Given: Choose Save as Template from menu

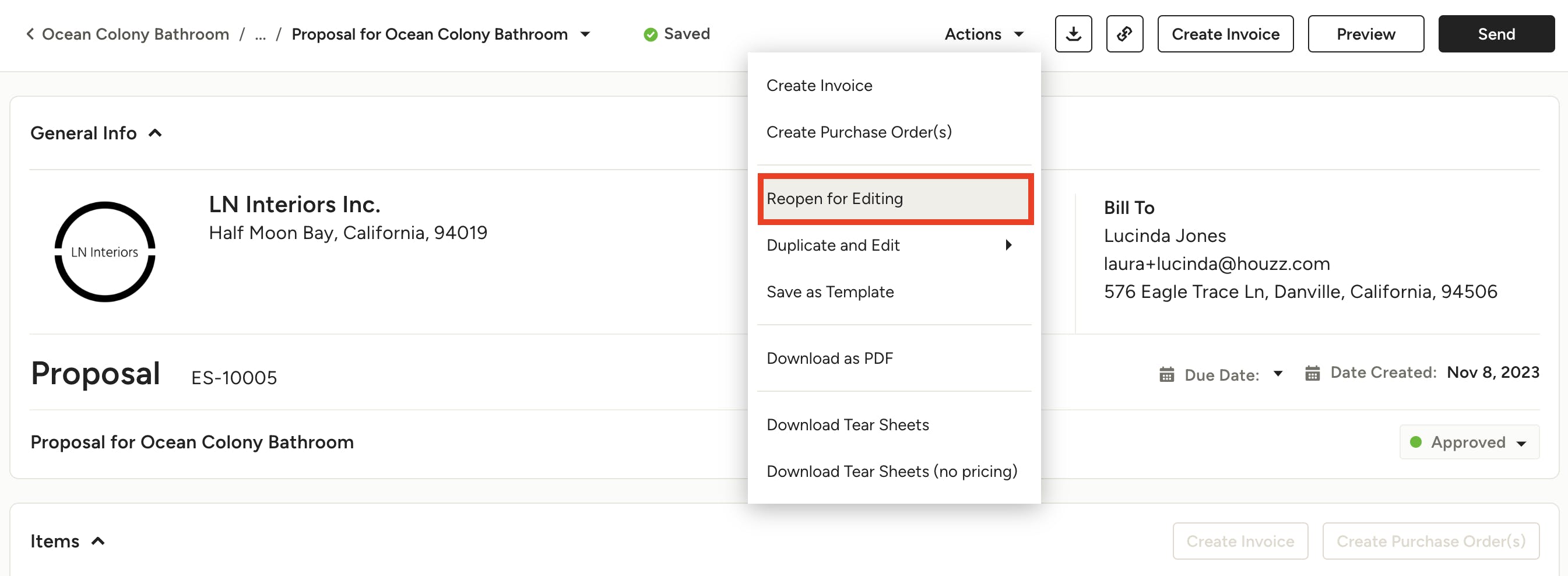Looking at the screenshot, I should [x=829, y=291].
